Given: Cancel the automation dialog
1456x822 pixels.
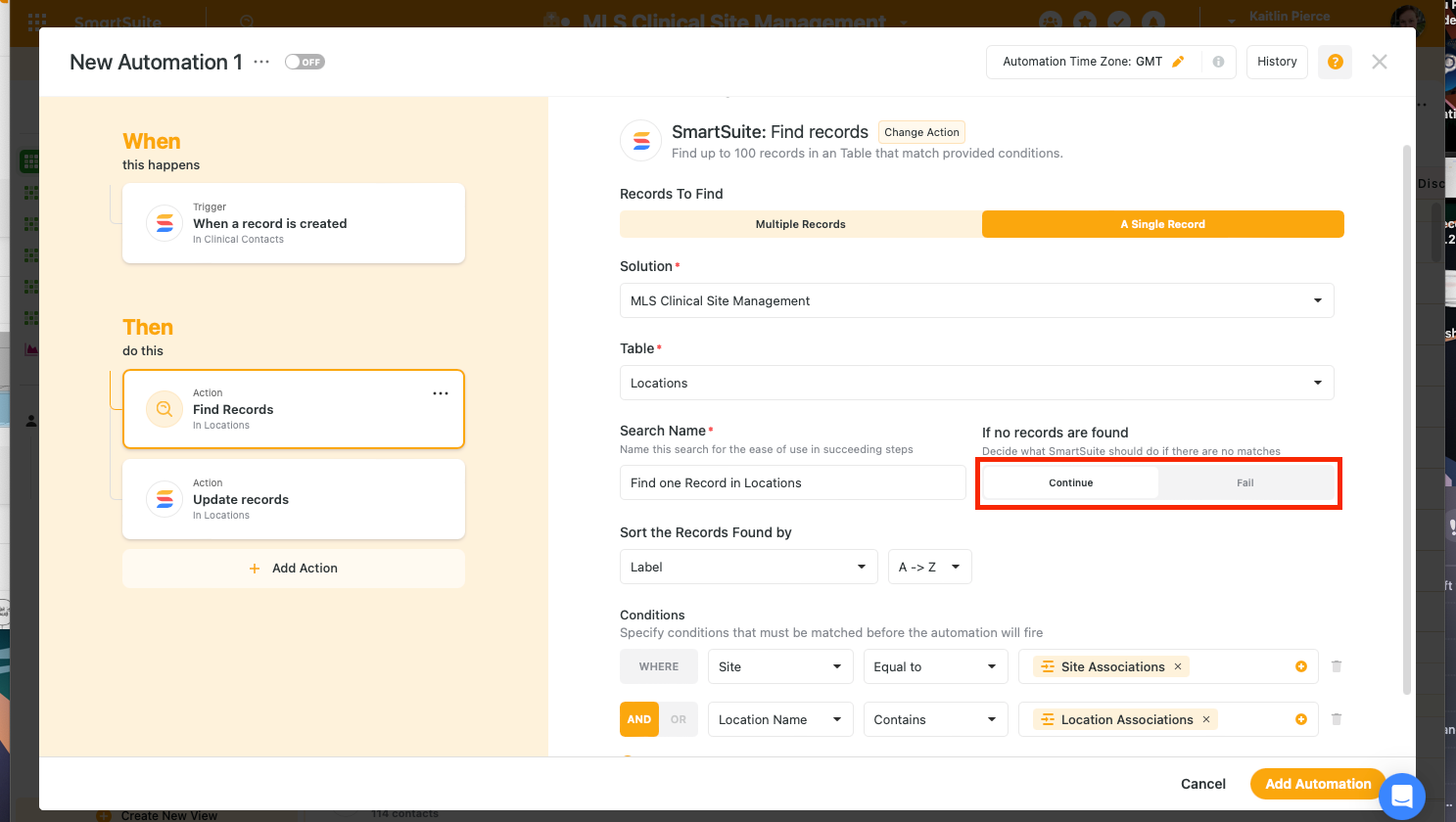Looking at the screenshot, I should 1203,784.
